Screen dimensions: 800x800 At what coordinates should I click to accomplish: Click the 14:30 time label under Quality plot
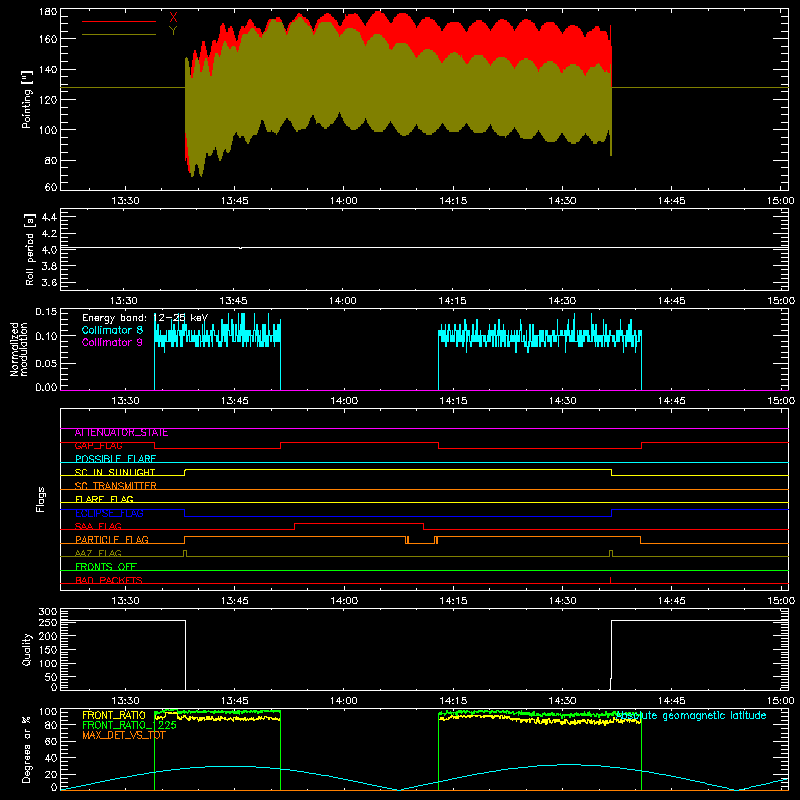pos(562,701)
